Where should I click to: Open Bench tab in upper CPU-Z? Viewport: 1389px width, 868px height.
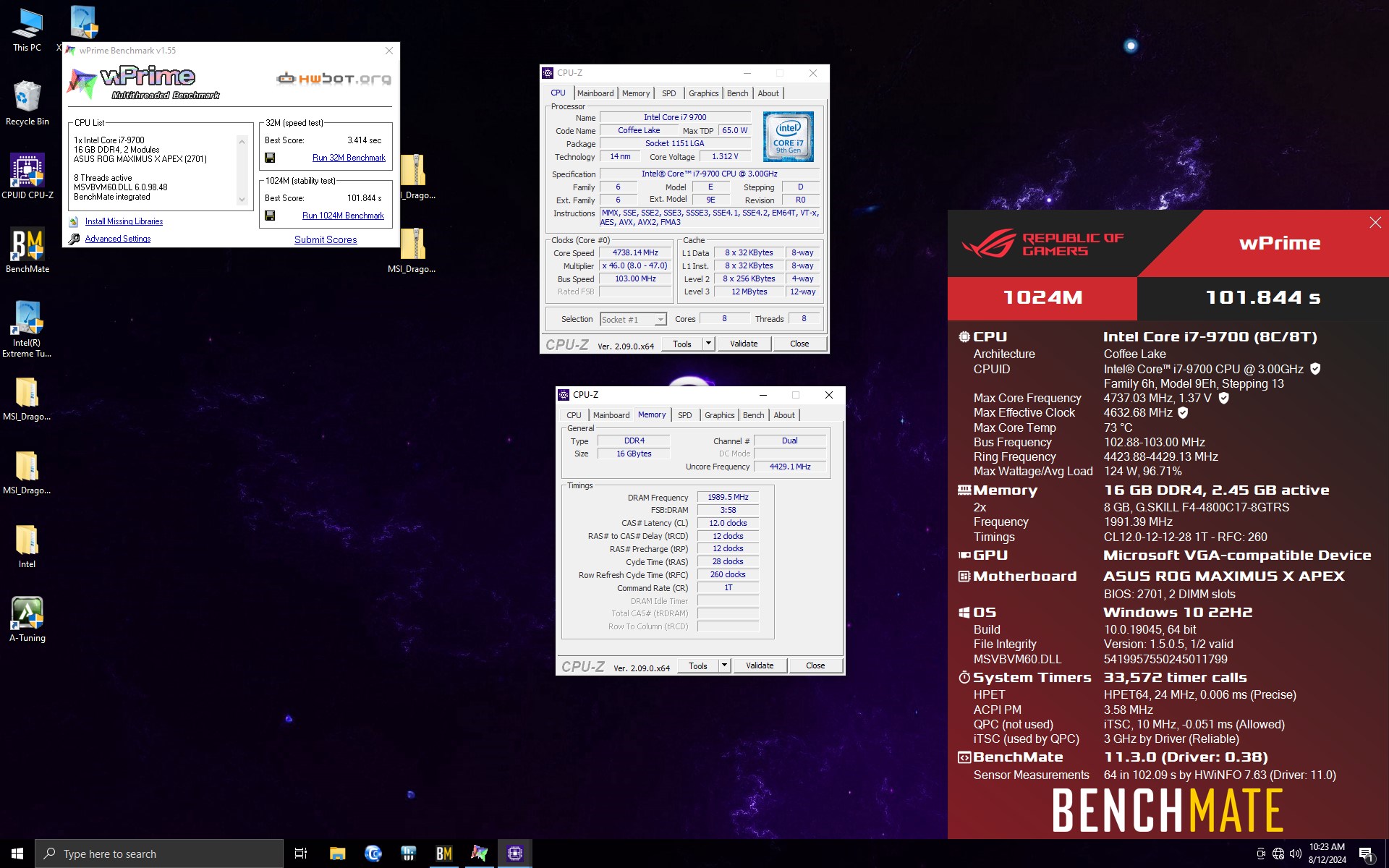point(737,93)
